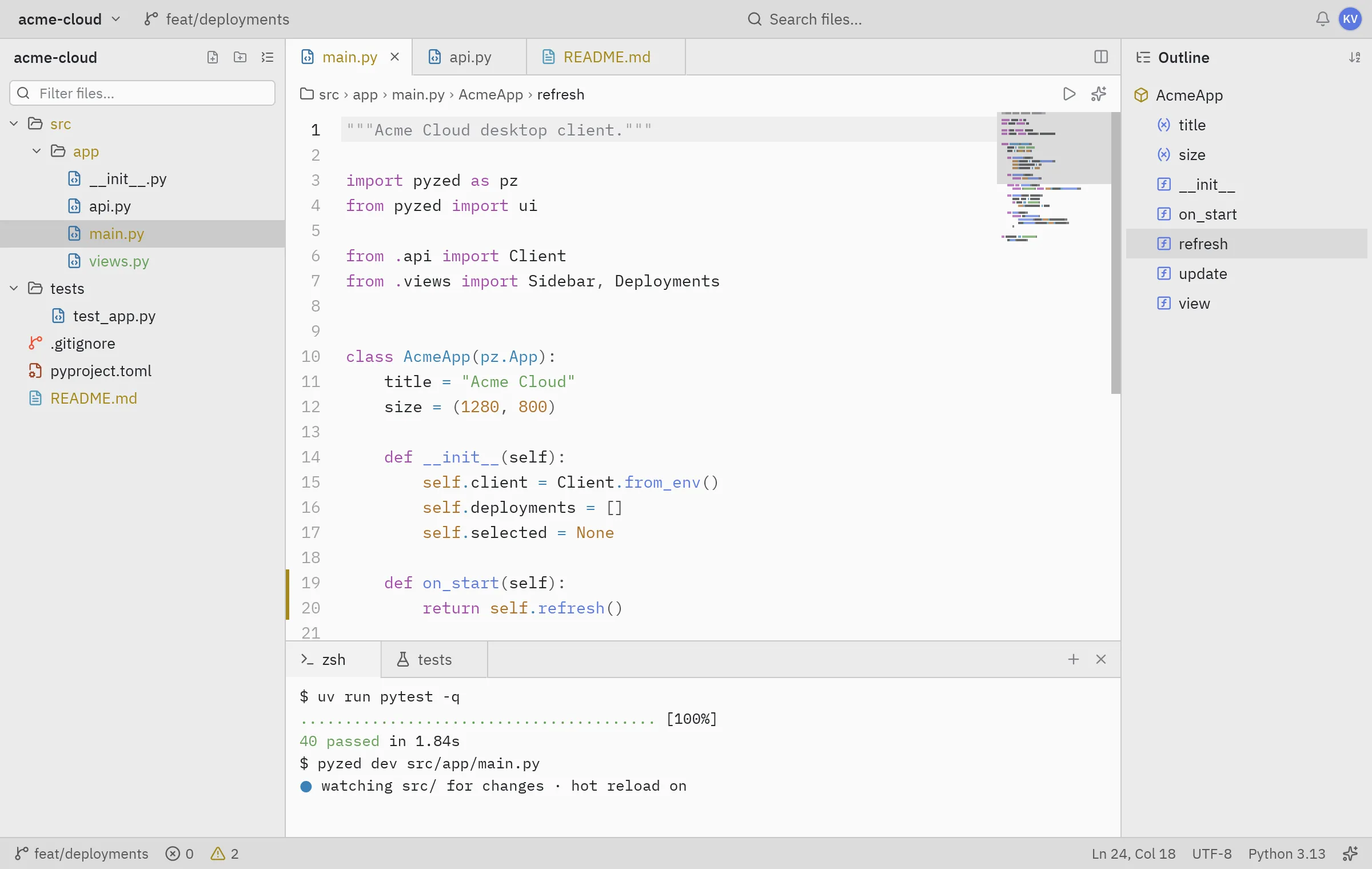Click the editor vertical scrollbar
Screen dimensions: 1372x869
click(1116, 253)
